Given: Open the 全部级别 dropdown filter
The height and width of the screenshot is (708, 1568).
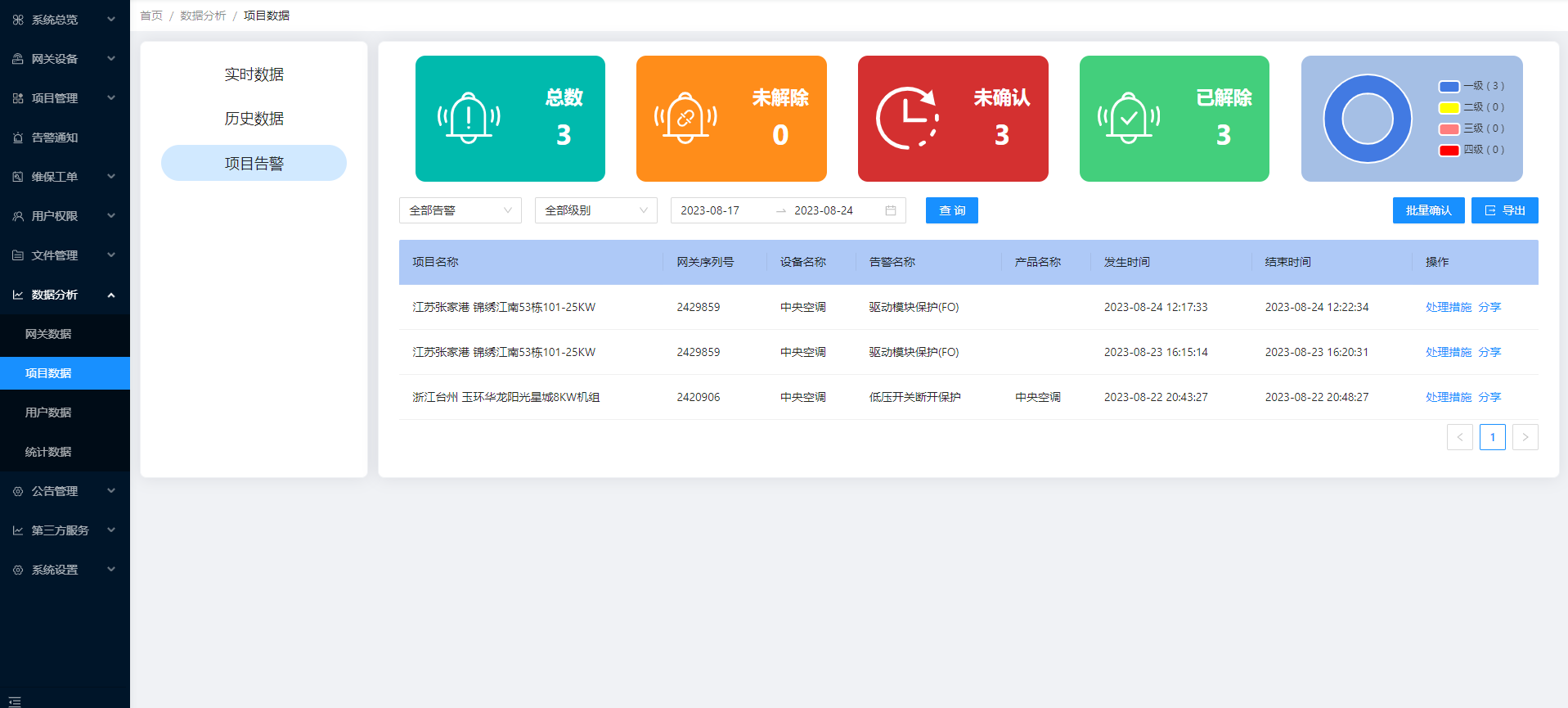Looking at the screenshot, I should click(596, 210).
